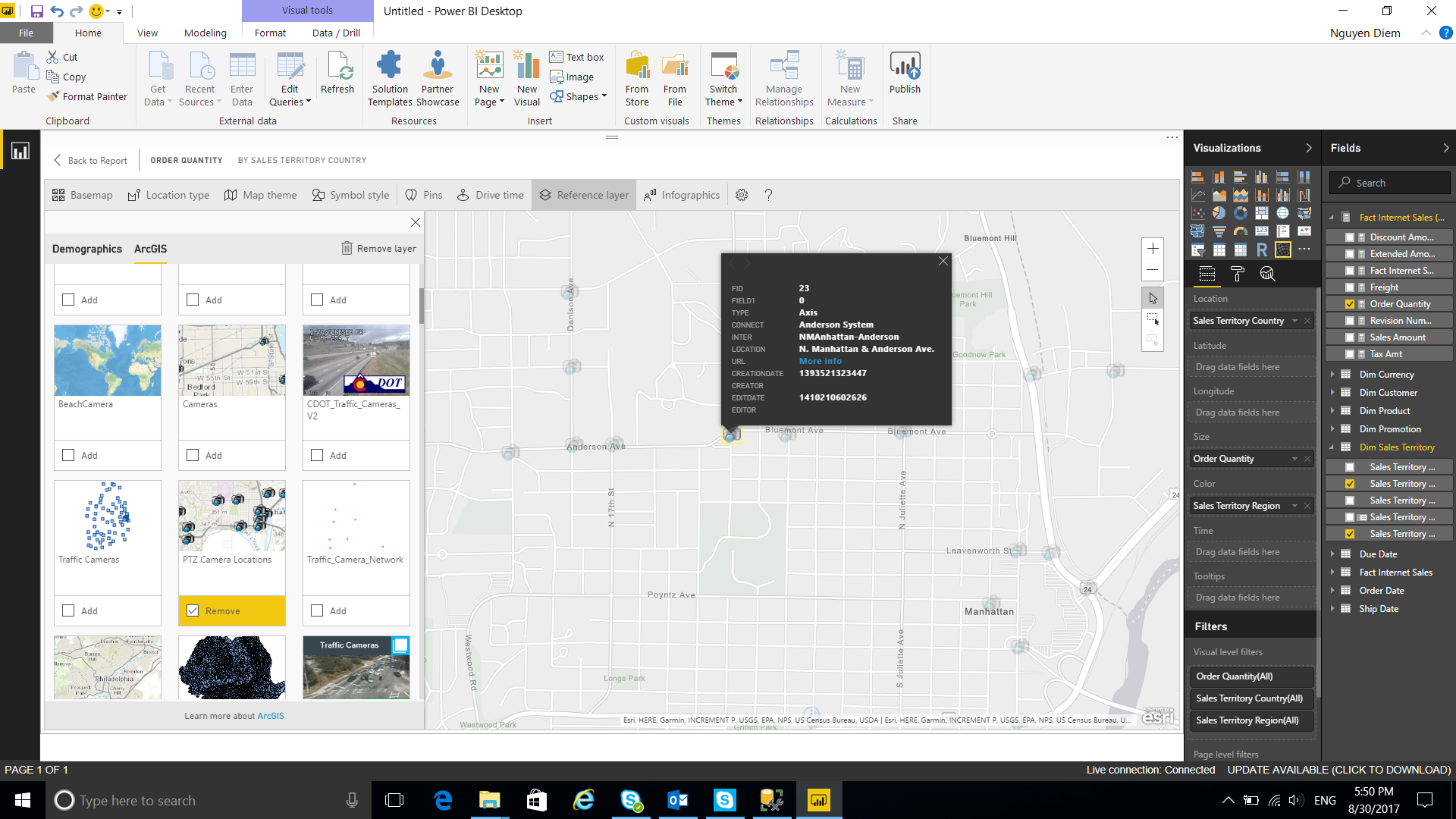The width and height of the screenshot is (1456, 819).
Task: Expand the Dim Product table
Action: point(1332,411)
